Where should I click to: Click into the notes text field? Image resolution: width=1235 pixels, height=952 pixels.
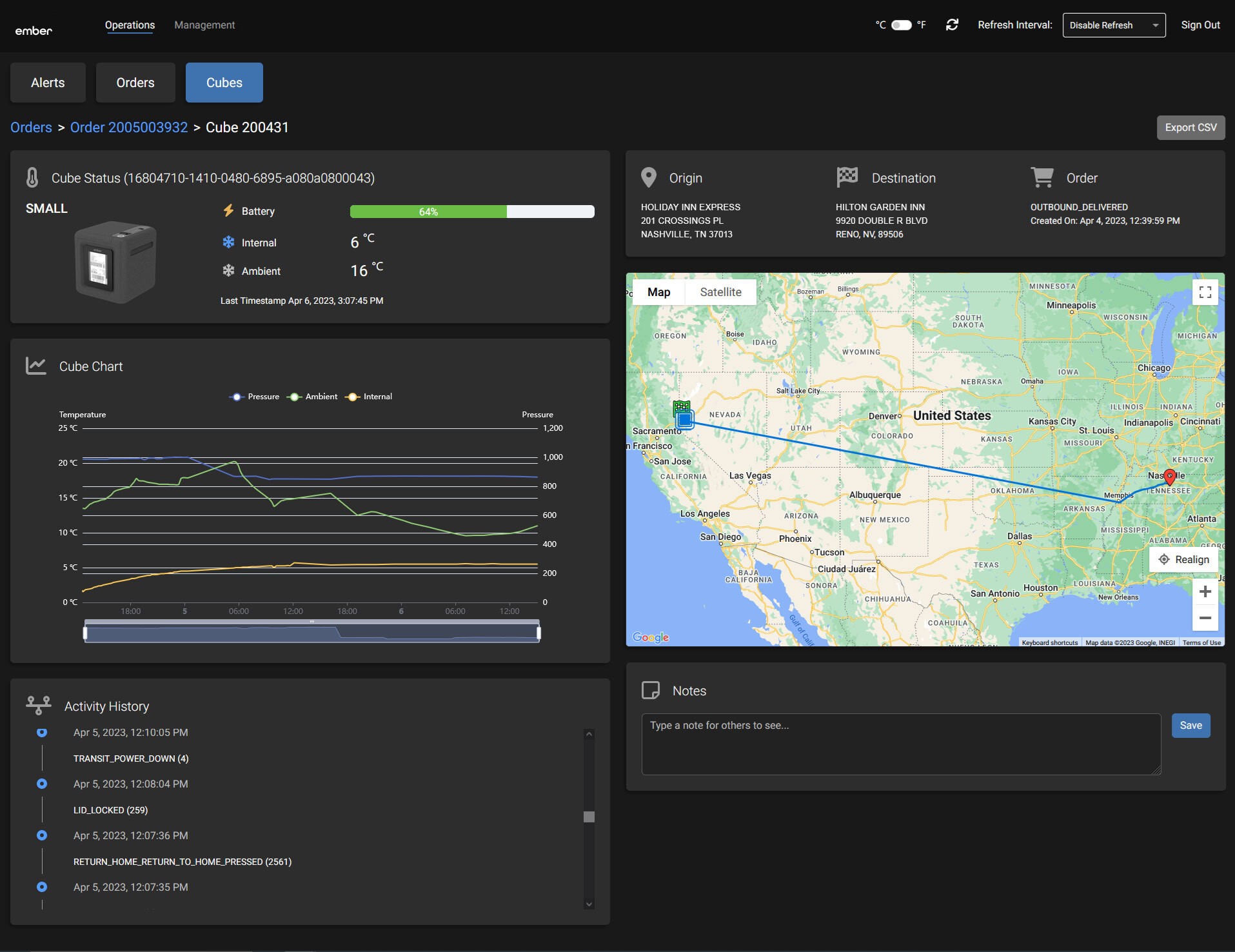tap(900, 744)
